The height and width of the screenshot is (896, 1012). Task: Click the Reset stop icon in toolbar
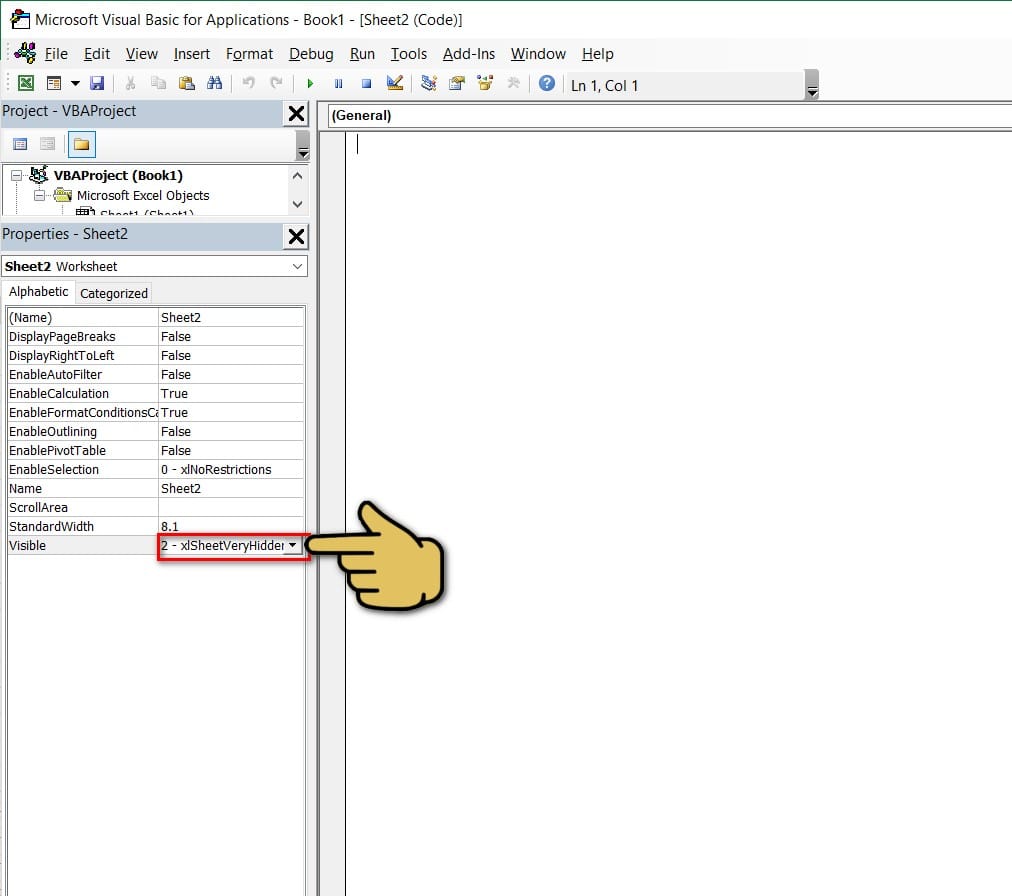[366, 84]
